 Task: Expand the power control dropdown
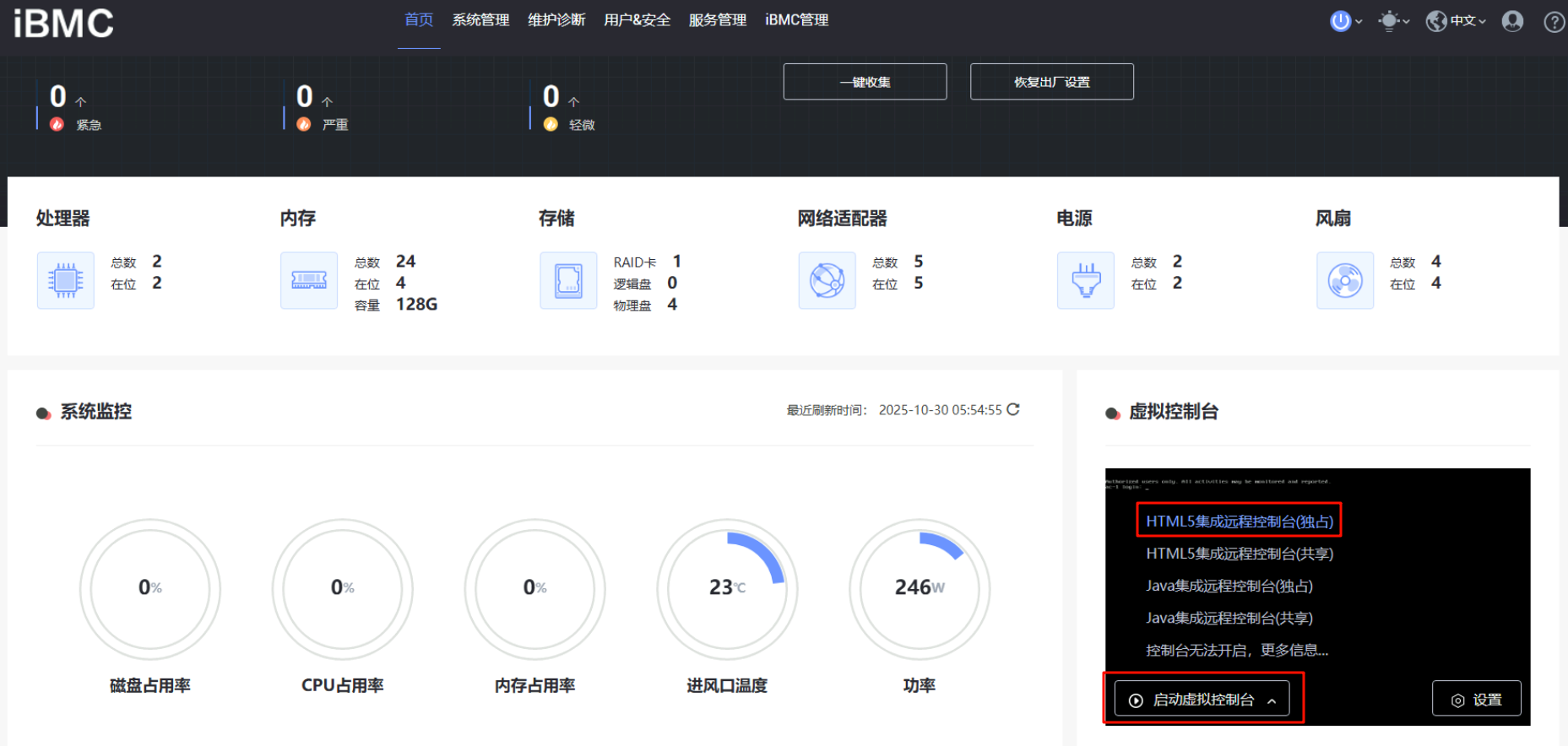pos(1346,21)
